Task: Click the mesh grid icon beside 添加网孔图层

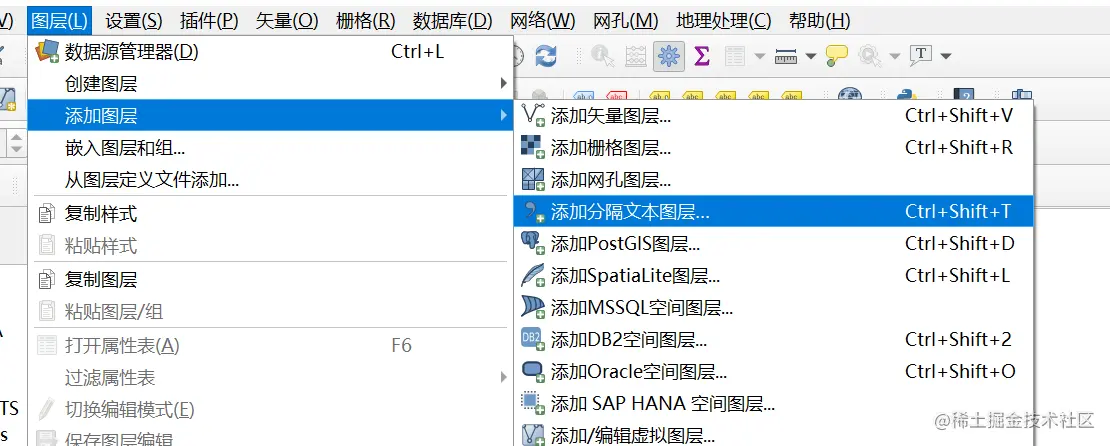Action: click(533, 179)
